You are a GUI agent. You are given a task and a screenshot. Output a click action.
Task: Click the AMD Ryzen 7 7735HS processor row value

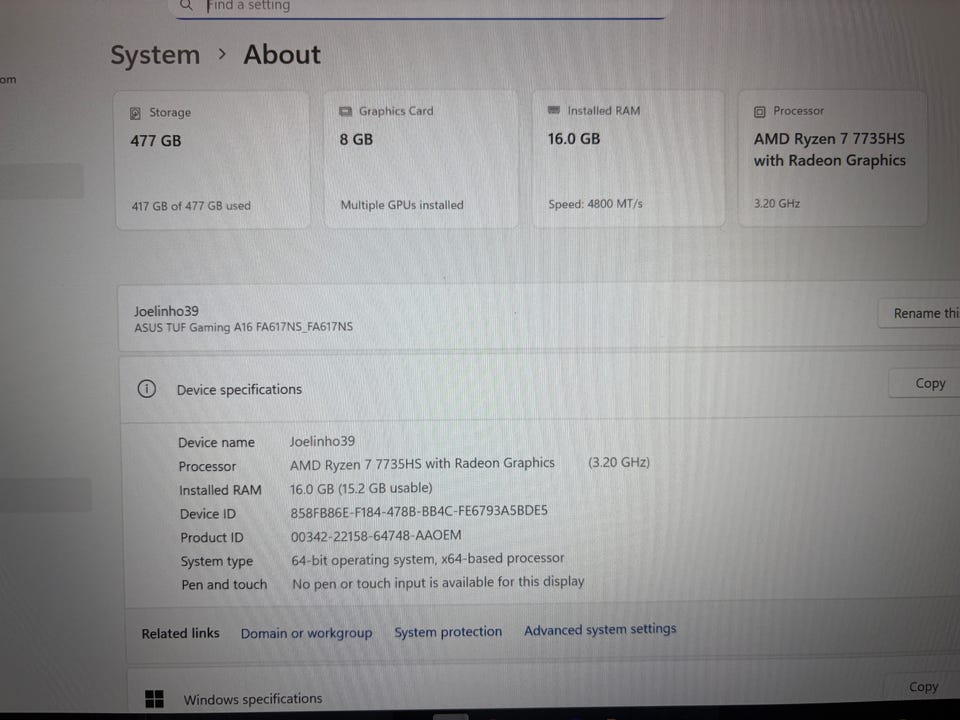pyautogui.click(x=422, y=464)
